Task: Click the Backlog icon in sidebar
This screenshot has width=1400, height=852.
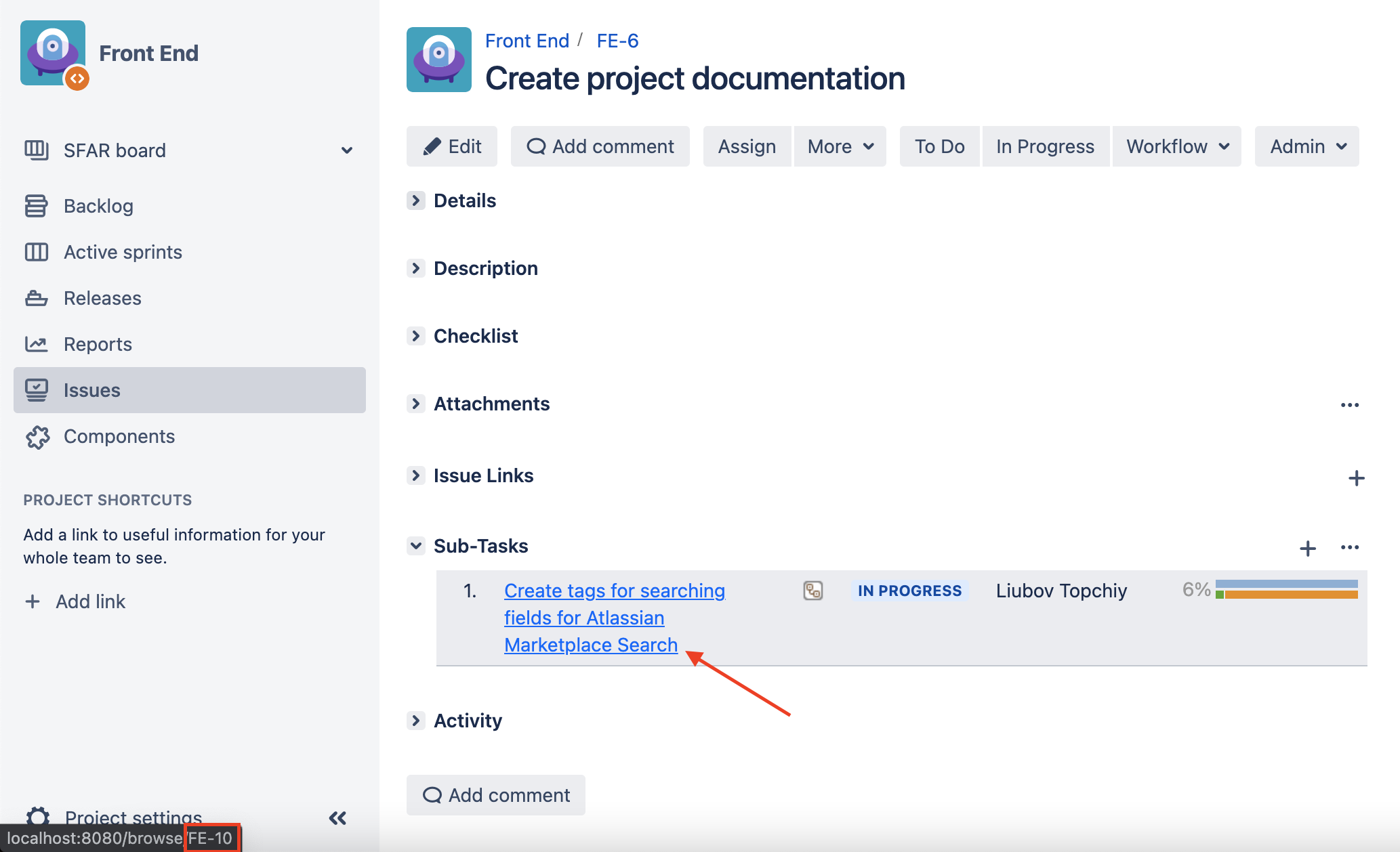Action: point(36,206)
